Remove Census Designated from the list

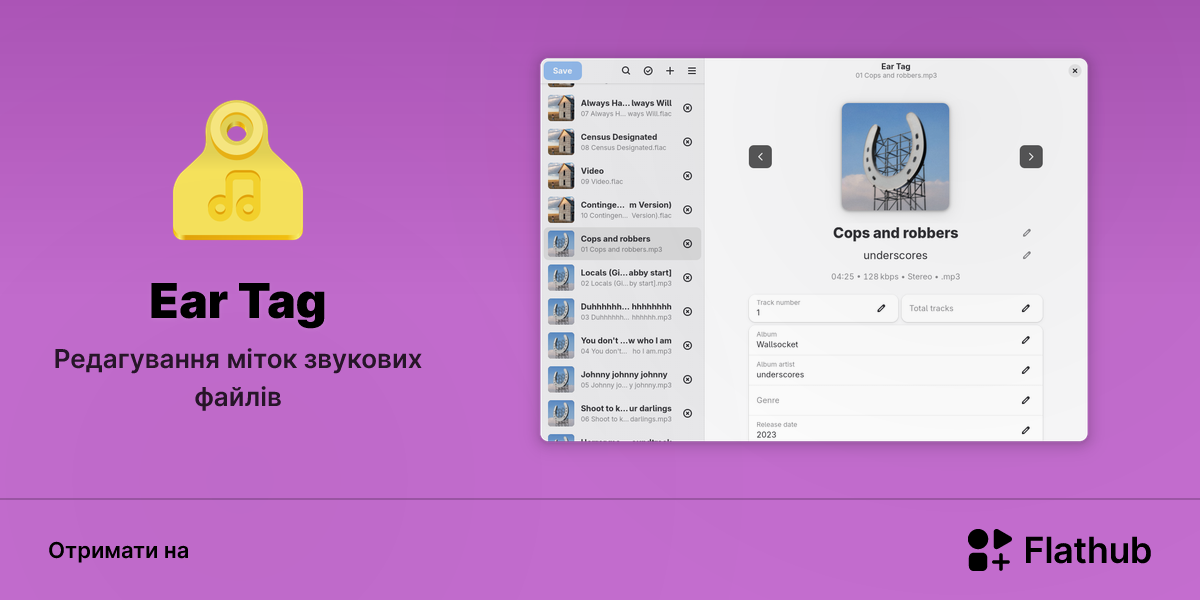coord(687,142)
